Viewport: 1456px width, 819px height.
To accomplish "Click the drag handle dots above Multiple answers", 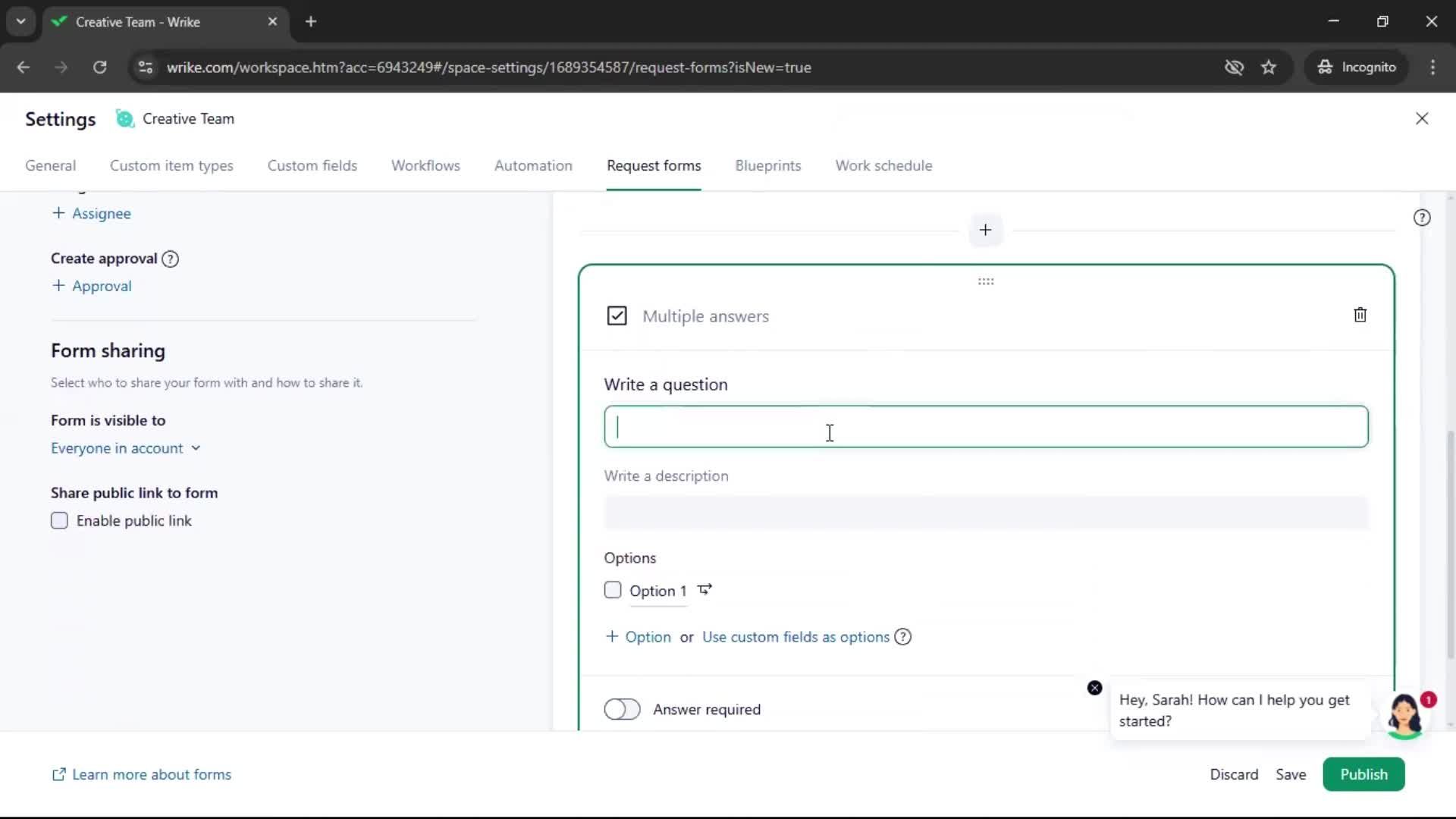I will [x=986, y=281].
